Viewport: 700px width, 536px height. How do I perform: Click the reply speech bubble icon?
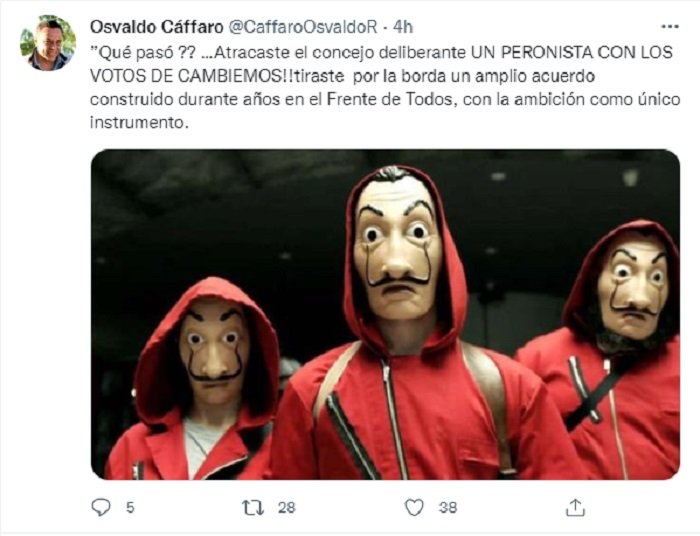coord(101,507)
